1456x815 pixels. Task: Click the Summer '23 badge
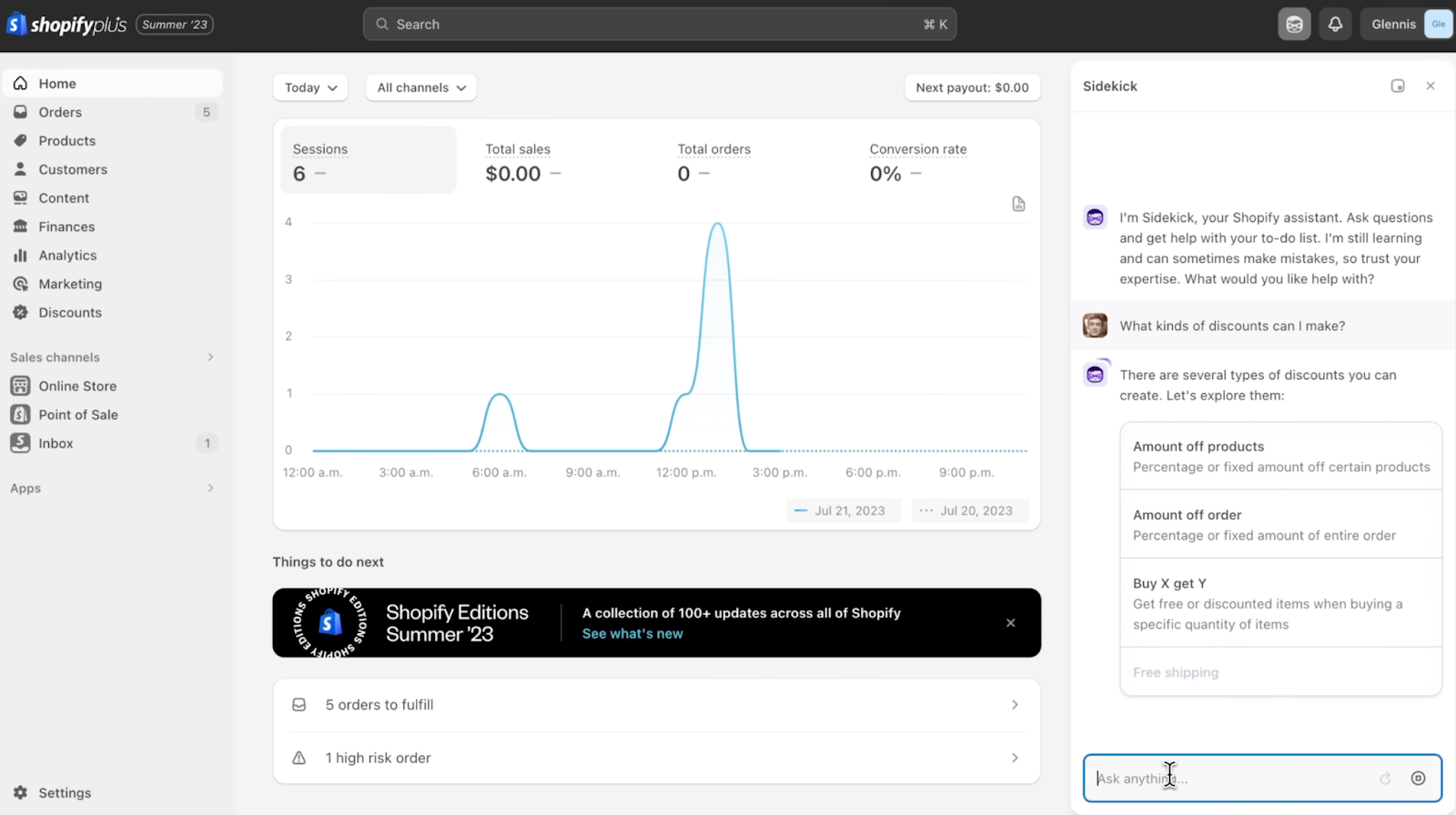pos(175,25)
